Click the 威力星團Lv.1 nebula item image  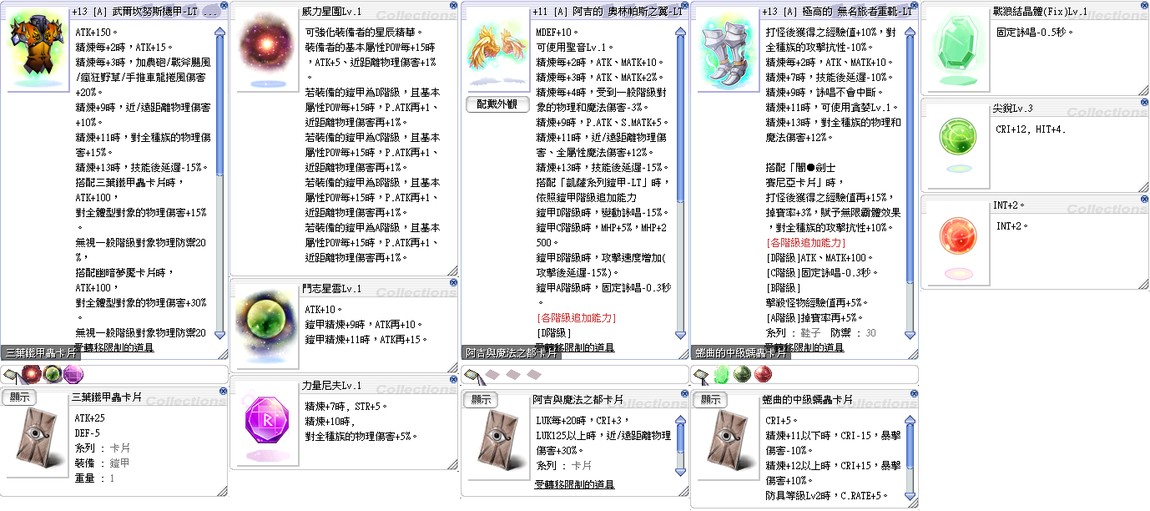265,50
